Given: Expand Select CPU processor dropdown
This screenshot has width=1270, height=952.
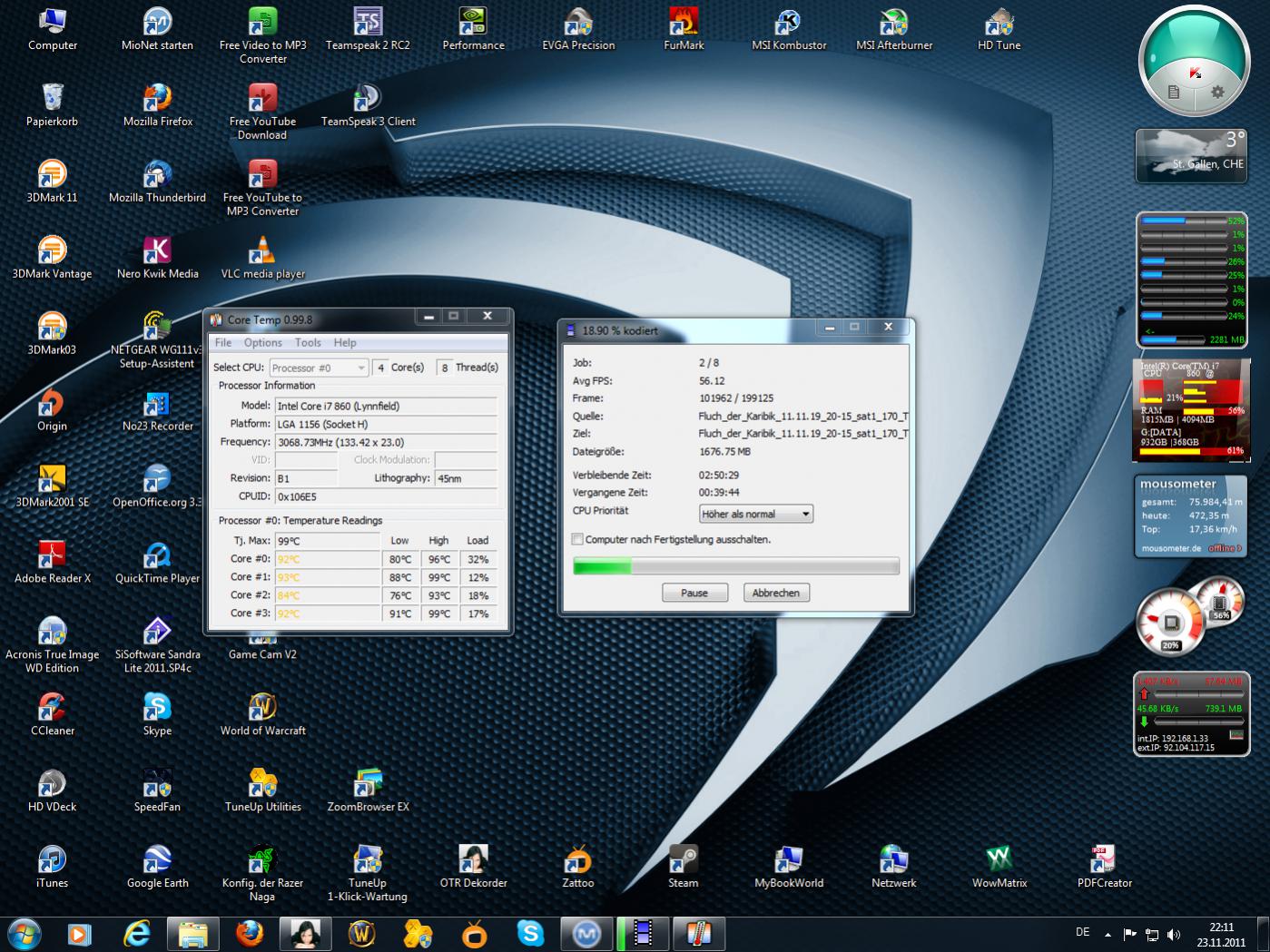Looking at the screenshot, I should tap(319, 368).
